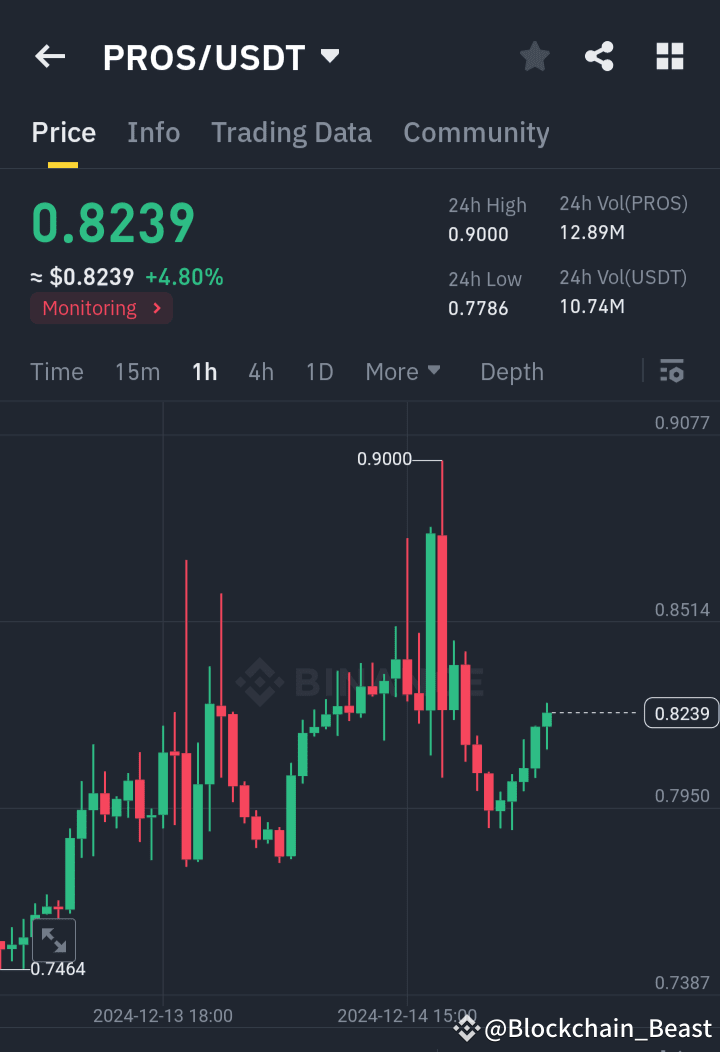Select the Time chart mode
Screen dimensions: 720x1052
tap(56, 371)
